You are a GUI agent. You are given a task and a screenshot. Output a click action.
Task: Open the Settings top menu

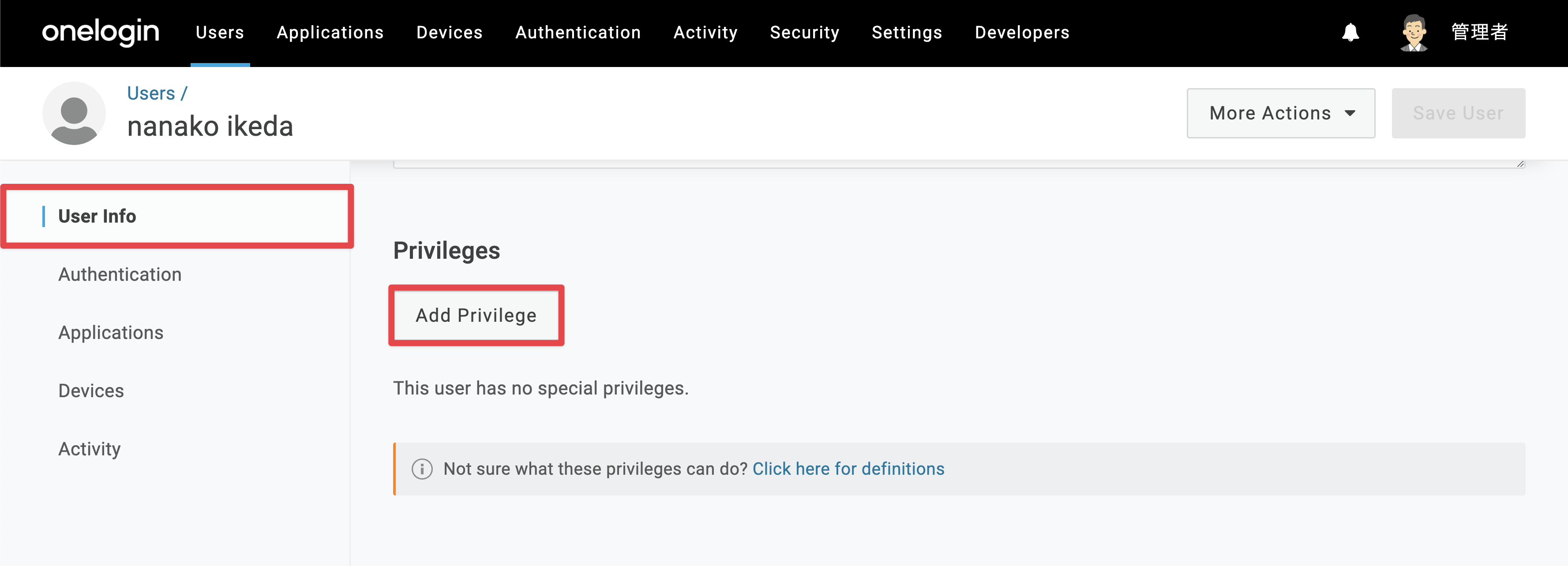coord(906,32)
